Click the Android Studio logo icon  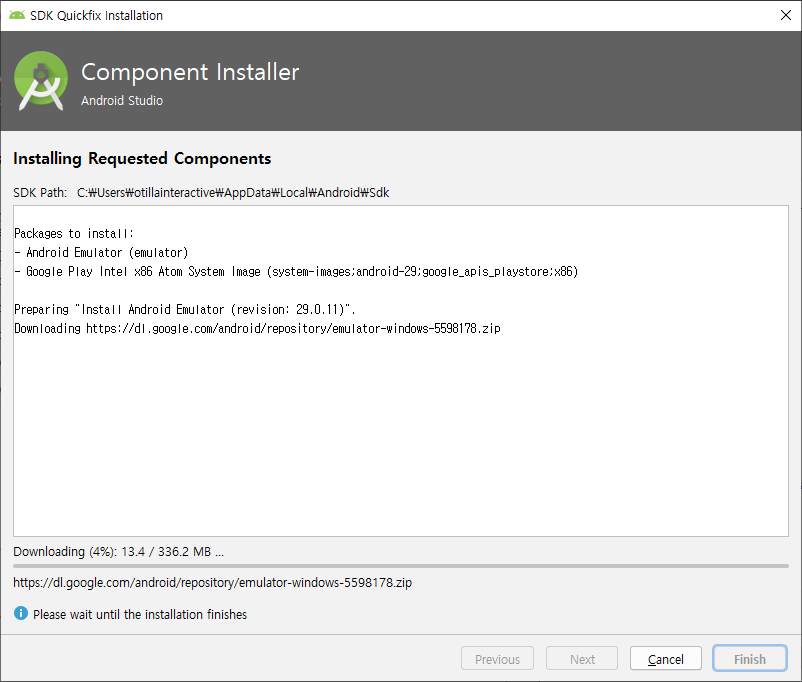pos(41,81)
